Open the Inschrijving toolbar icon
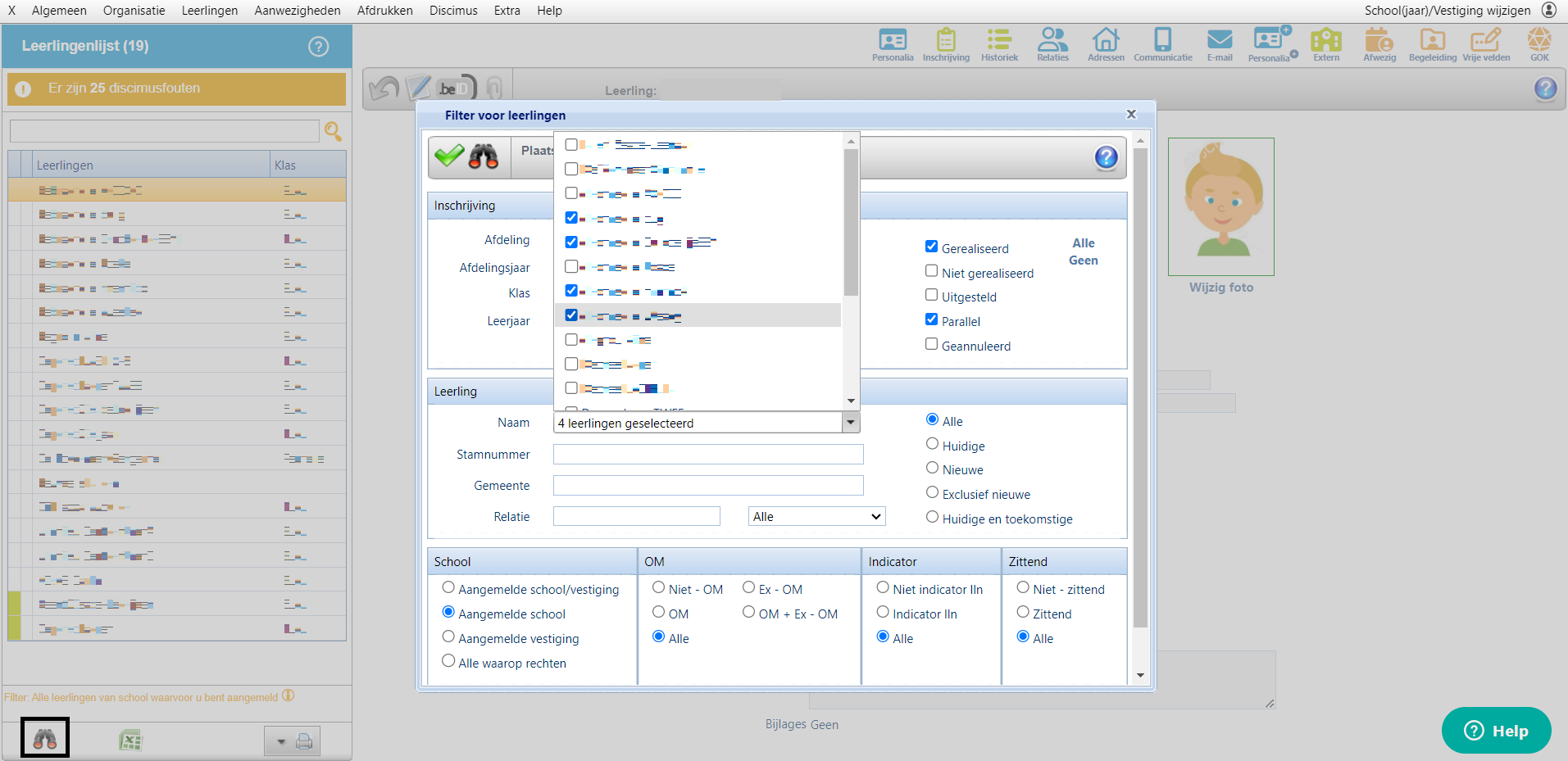1568x761 pixels. tap(946, 43)
